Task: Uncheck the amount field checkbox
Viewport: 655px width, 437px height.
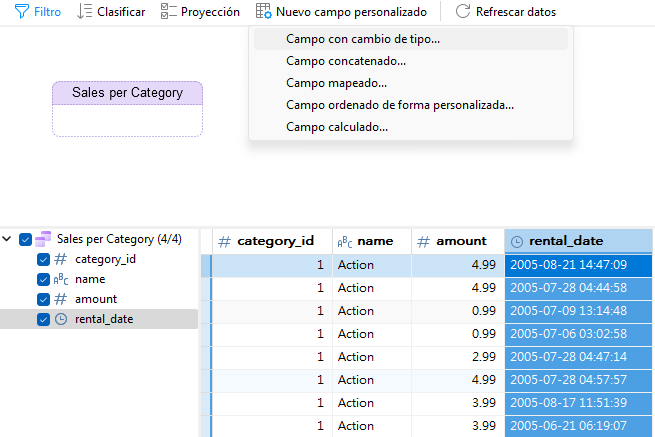Action: (43, 299)
